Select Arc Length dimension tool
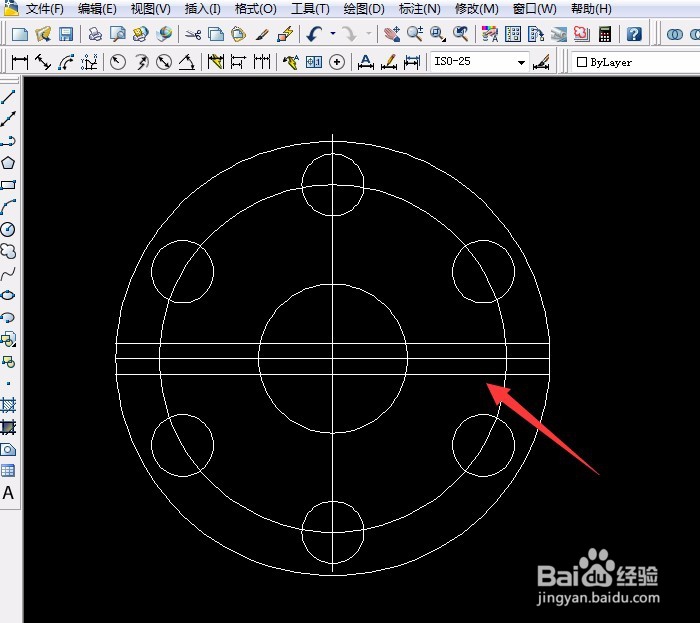This screenshot has width=700, height=623. 66,62
